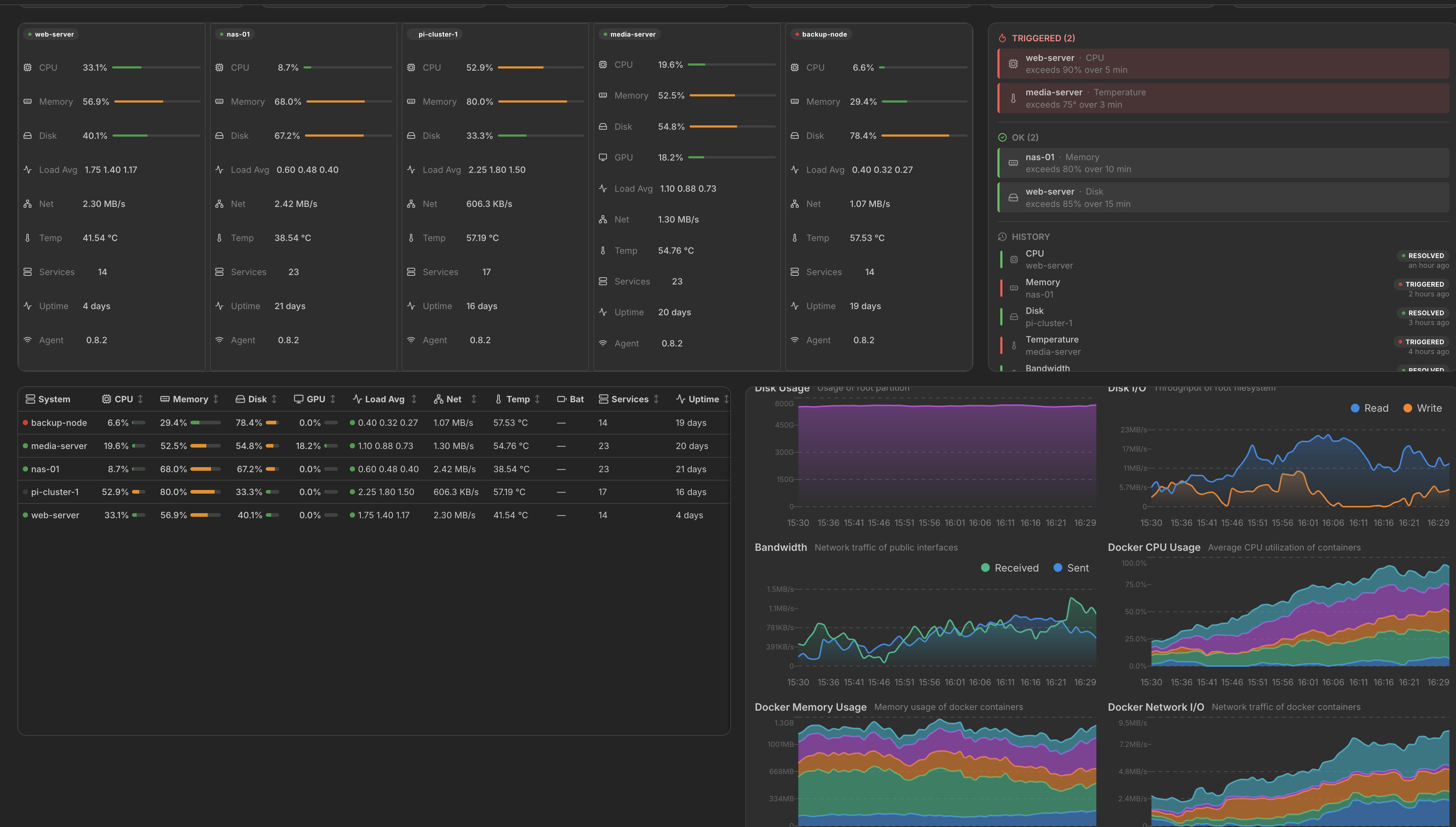Image resolution: width=1456 pixels, height=827 pixels.
Task: Sort the table by CPU column arrows
Action: click(x=140, y=399)
